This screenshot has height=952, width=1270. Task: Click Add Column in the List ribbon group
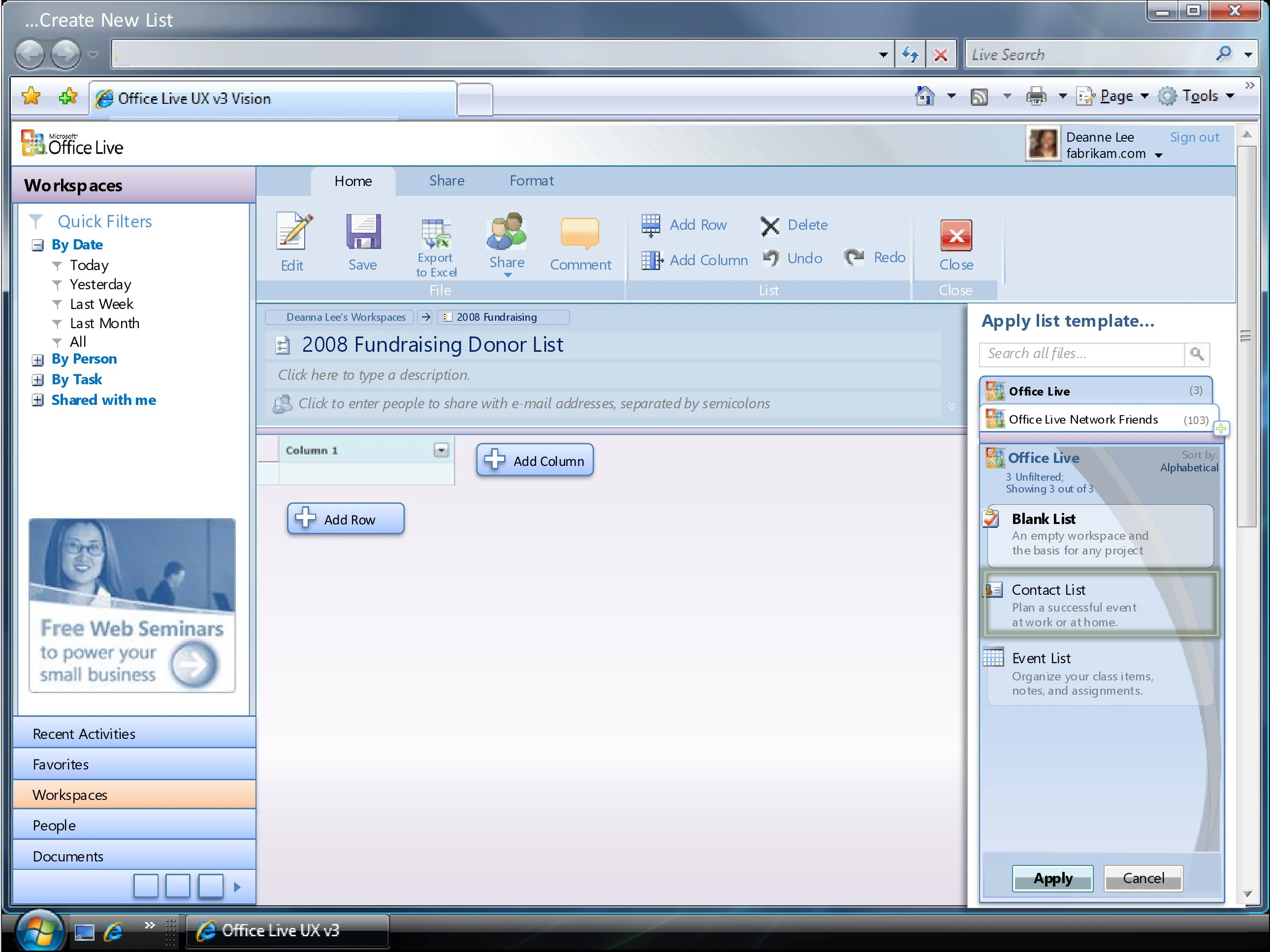(694, 260)
